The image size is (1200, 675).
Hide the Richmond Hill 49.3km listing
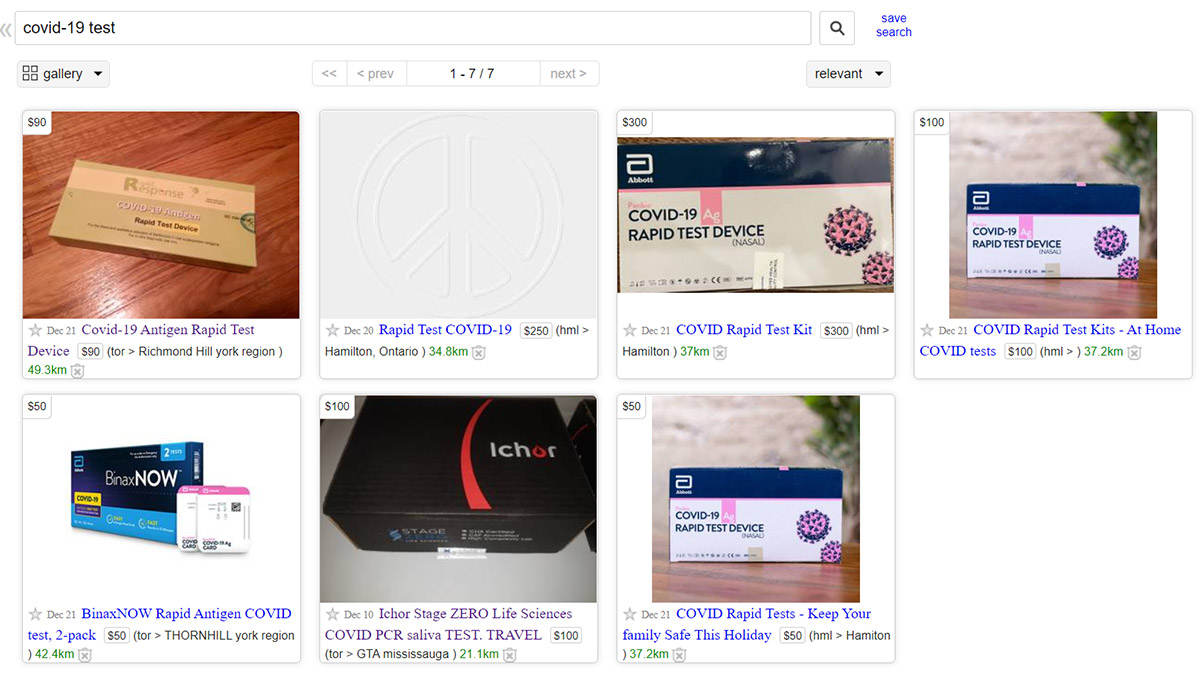coord(78,371)
